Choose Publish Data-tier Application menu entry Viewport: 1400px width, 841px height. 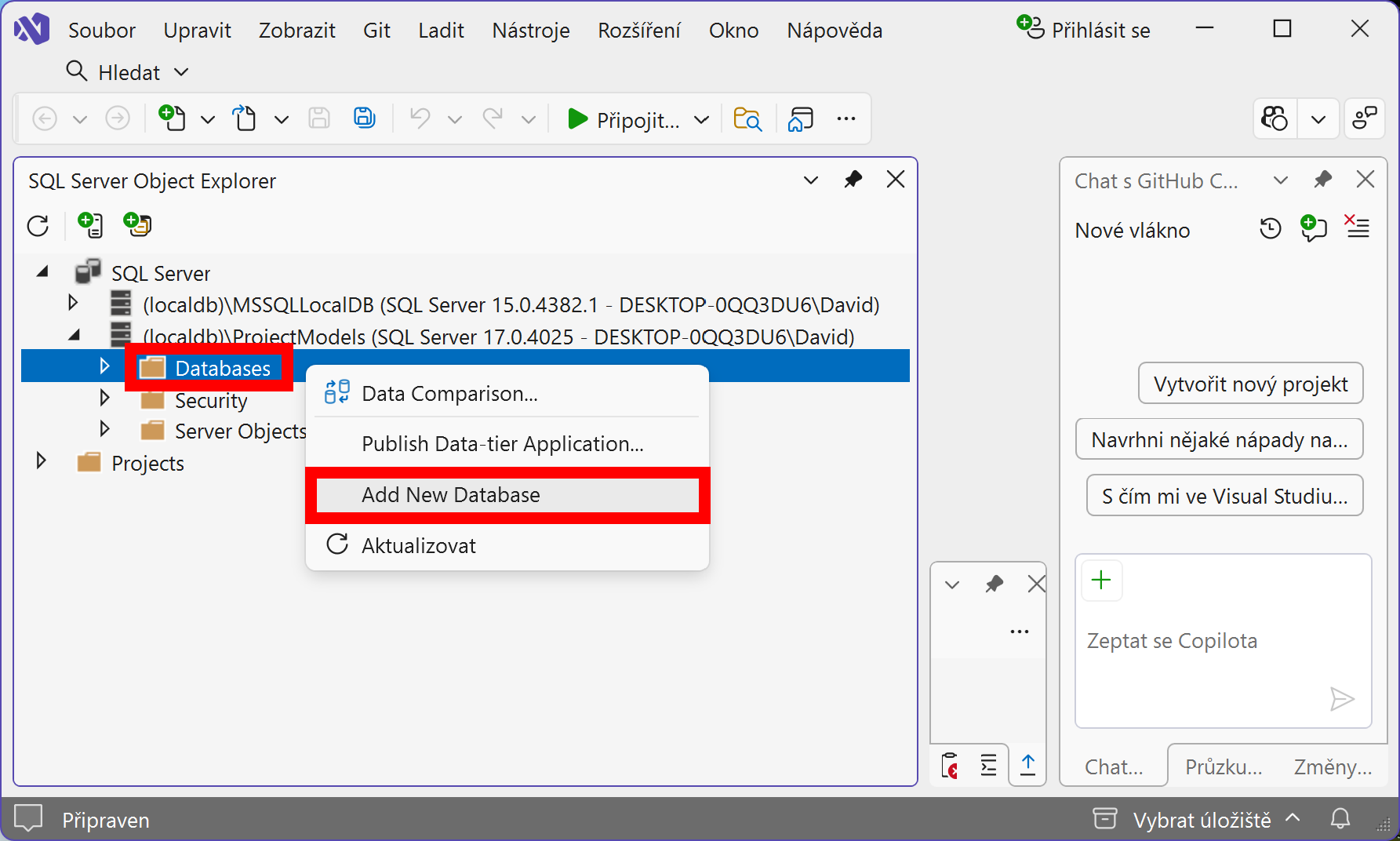(x=507, y=444)
